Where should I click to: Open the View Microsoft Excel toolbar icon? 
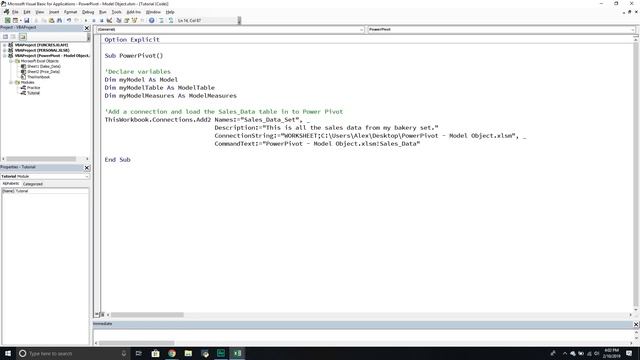(7, 20)
